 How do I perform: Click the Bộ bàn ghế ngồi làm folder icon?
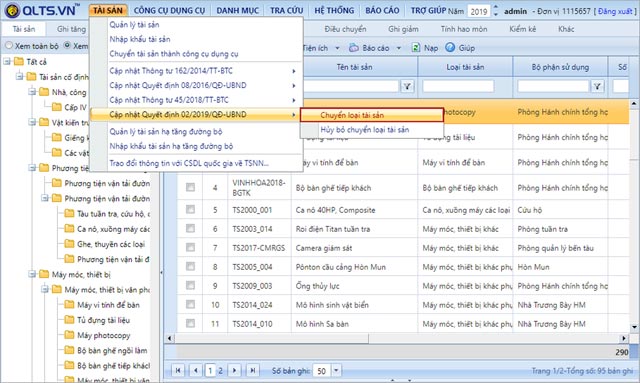tap(69, 350)
